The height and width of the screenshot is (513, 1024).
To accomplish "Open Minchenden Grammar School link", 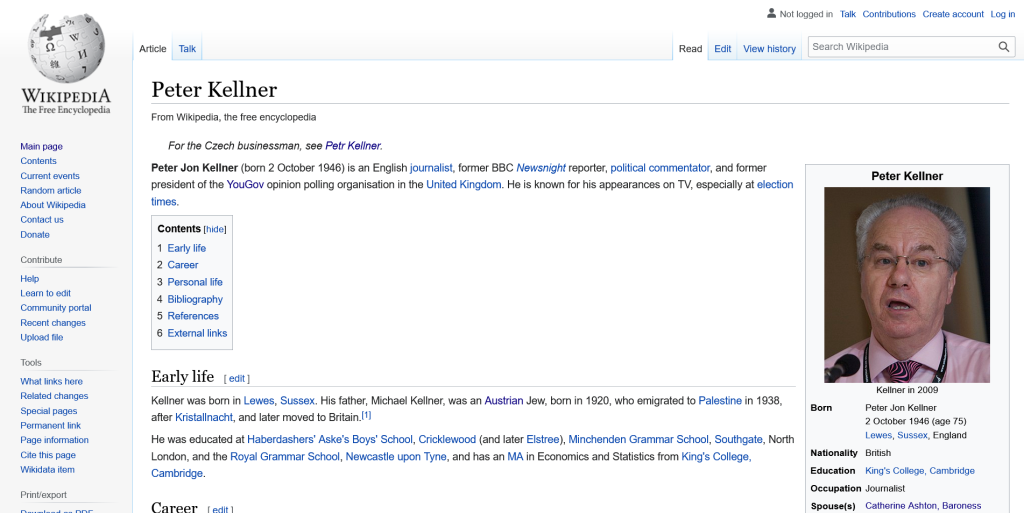I will [638, 439].
